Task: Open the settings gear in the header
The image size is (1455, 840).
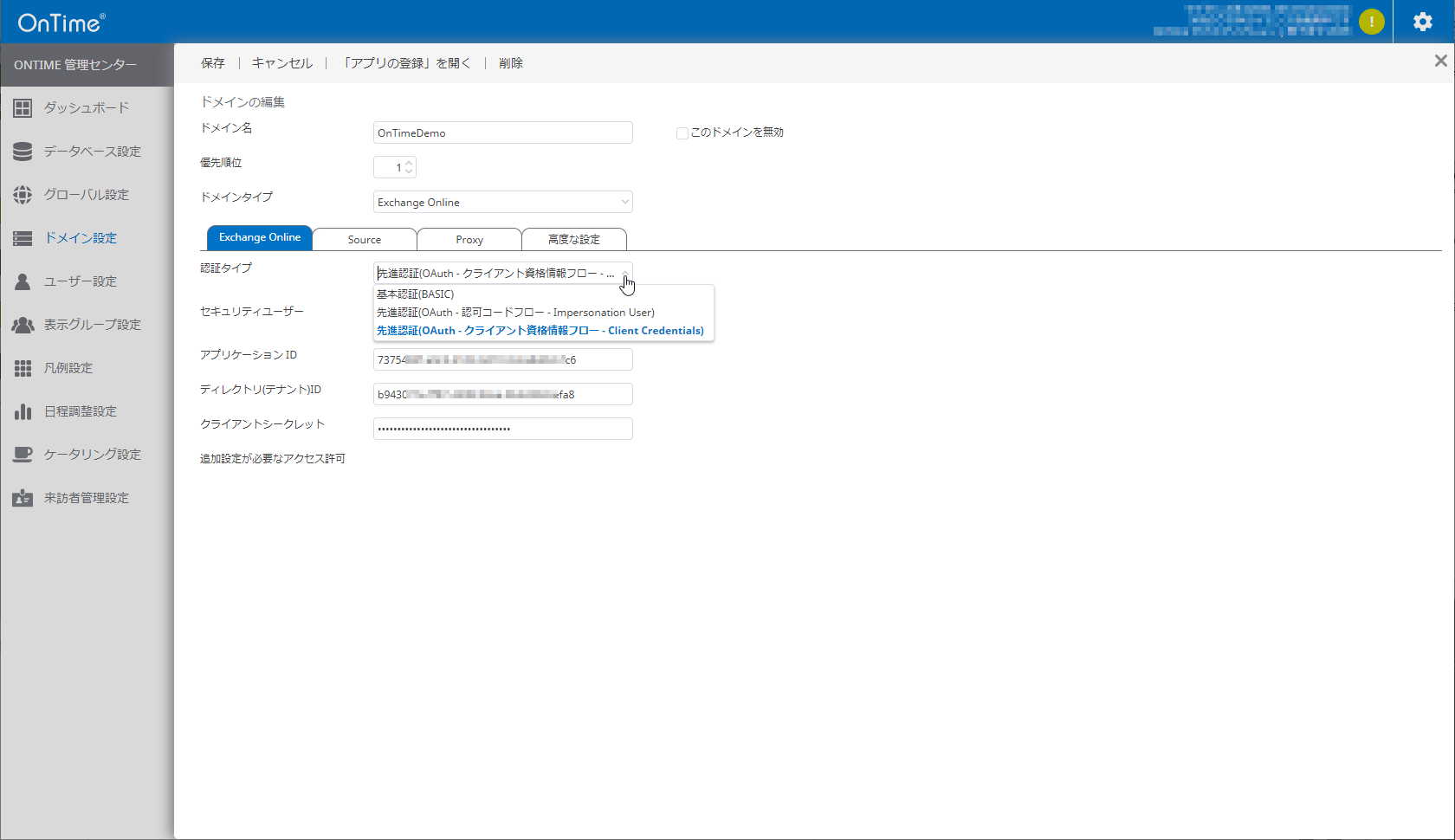Action: pos(1423,22)
